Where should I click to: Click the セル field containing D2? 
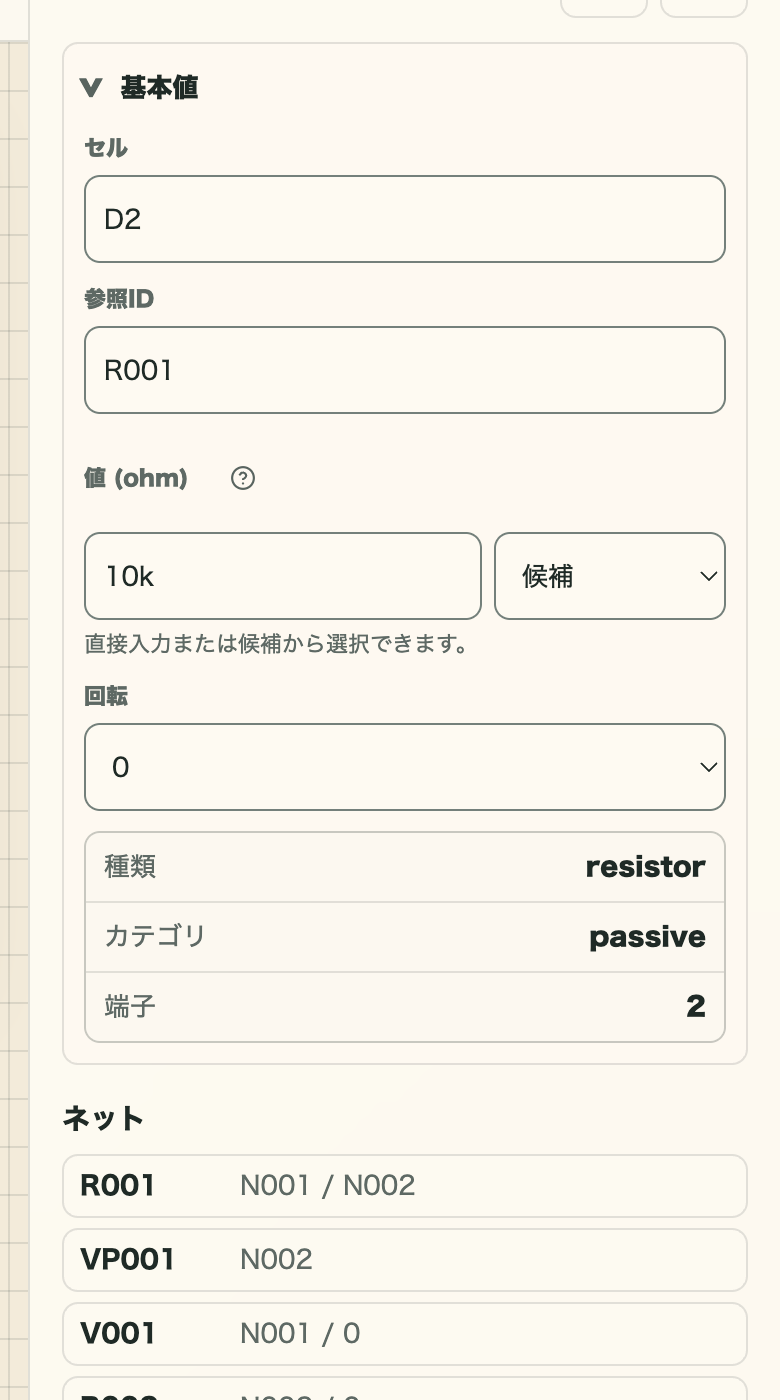(405, 219)
